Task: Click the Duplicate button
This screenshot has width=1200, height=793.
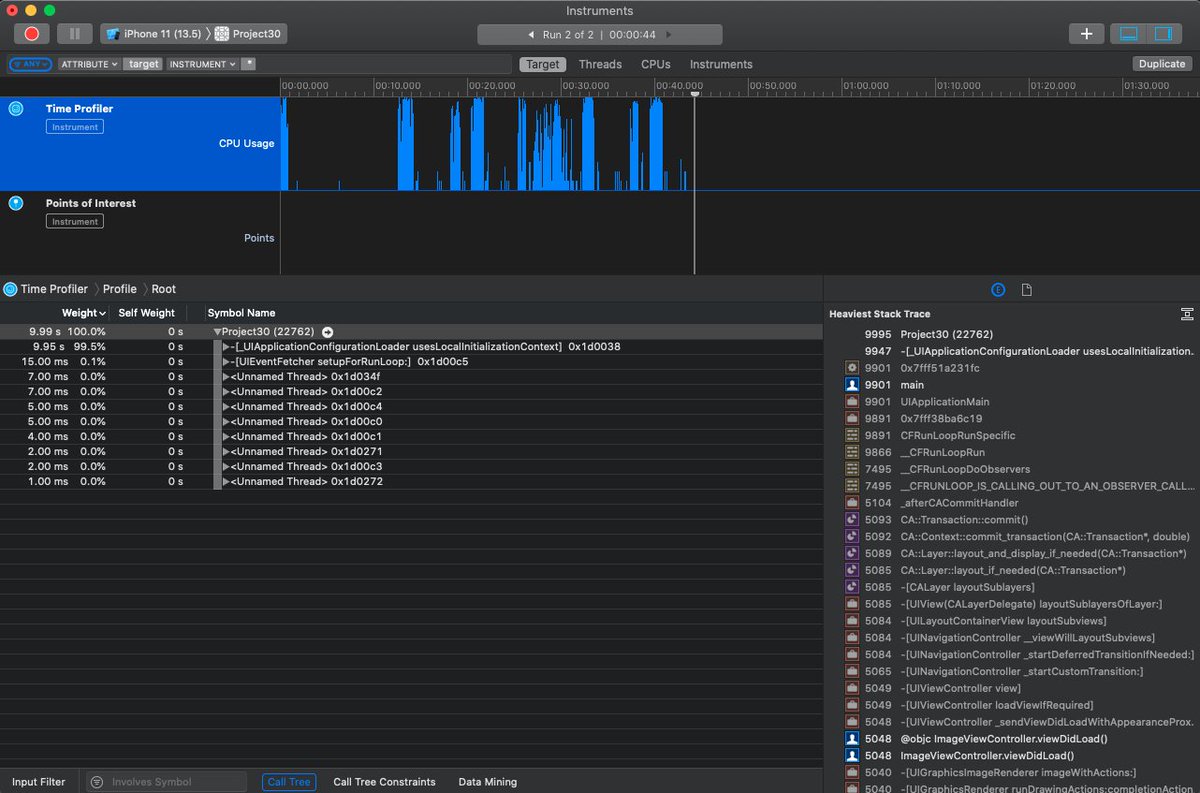Action: (1162, 64)
